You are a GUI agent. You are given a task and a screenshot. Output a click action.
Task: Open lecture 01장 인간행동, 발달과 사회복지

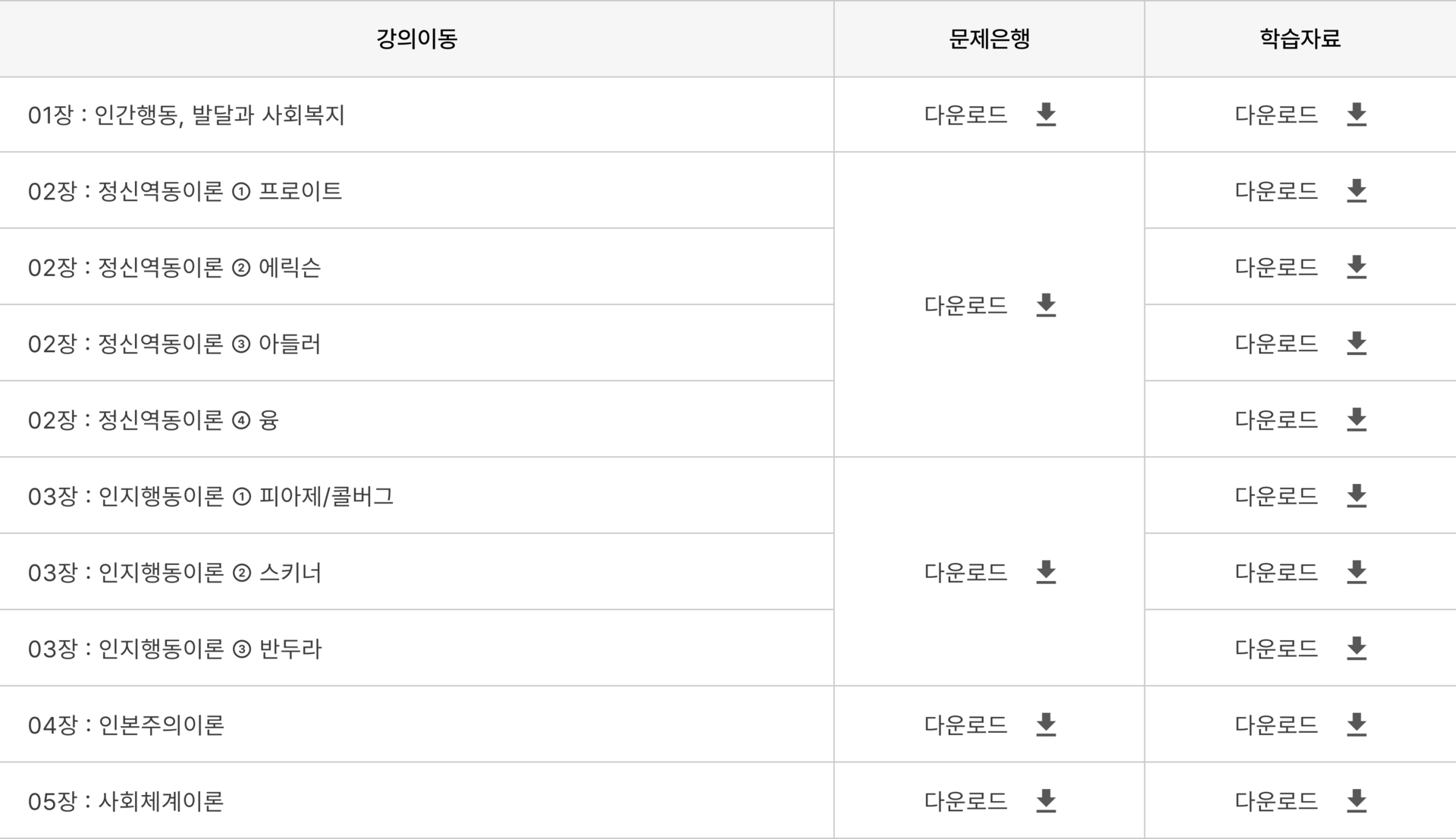187,115
